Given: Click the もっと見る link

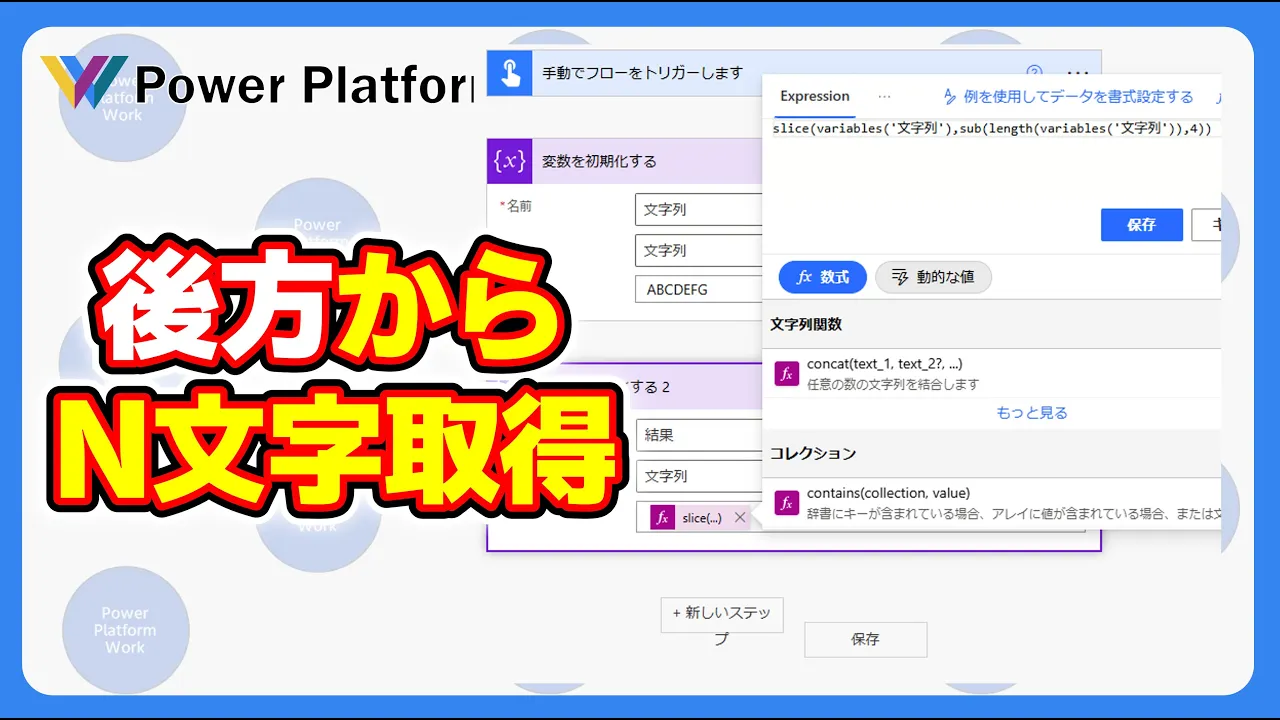Looking at the screenshot, I should pos(1032,412).
